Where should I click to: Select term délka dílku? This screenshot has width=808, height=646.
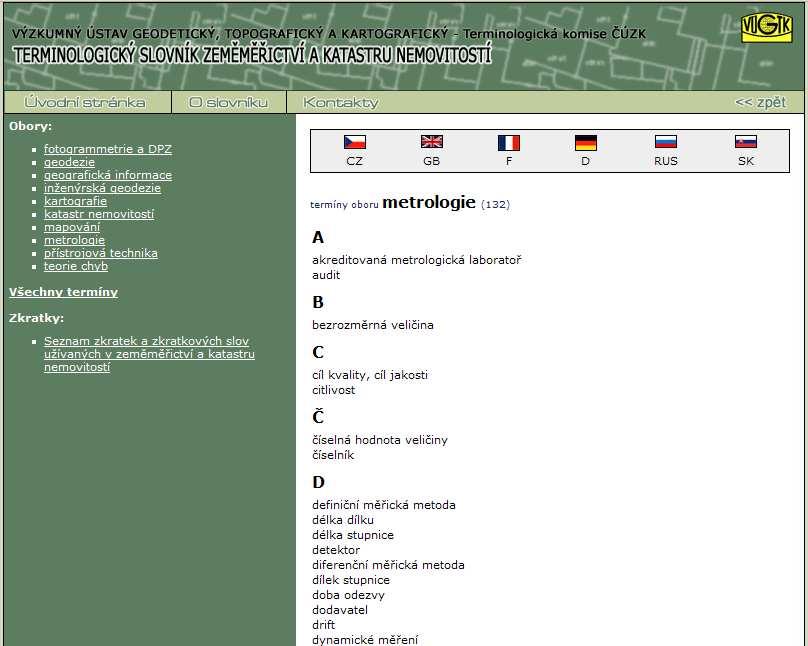coord(343,520)
